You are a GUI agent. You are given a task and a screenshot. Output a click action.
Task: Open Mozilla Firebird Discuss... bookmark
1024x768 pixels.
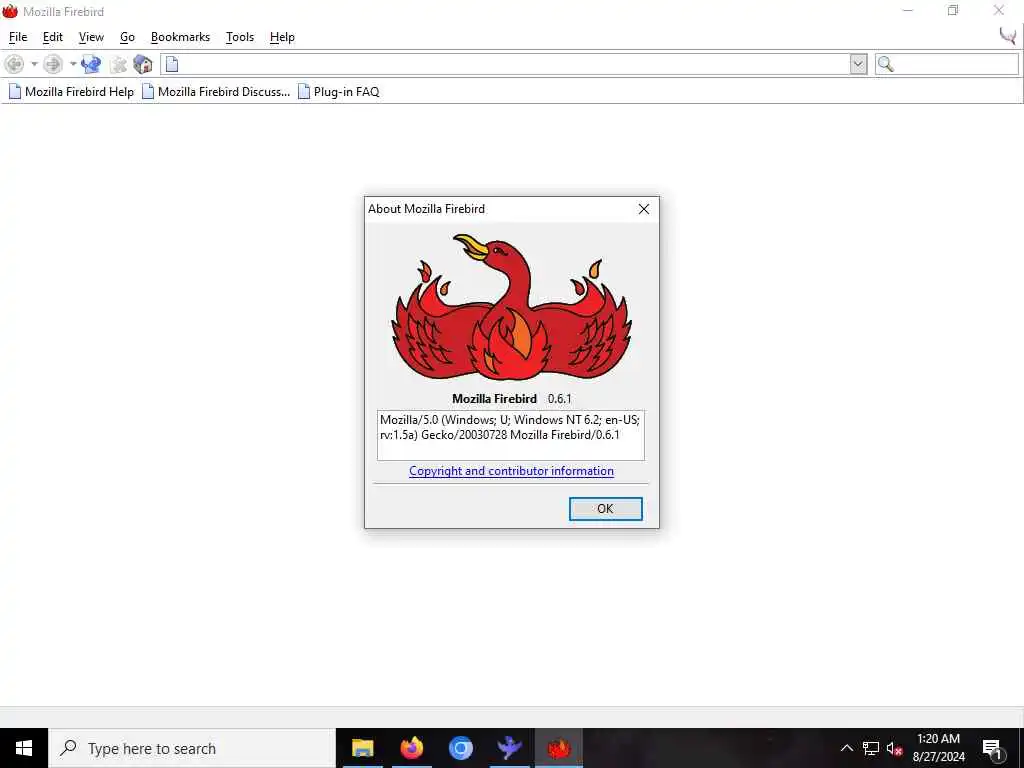point(216,92)
